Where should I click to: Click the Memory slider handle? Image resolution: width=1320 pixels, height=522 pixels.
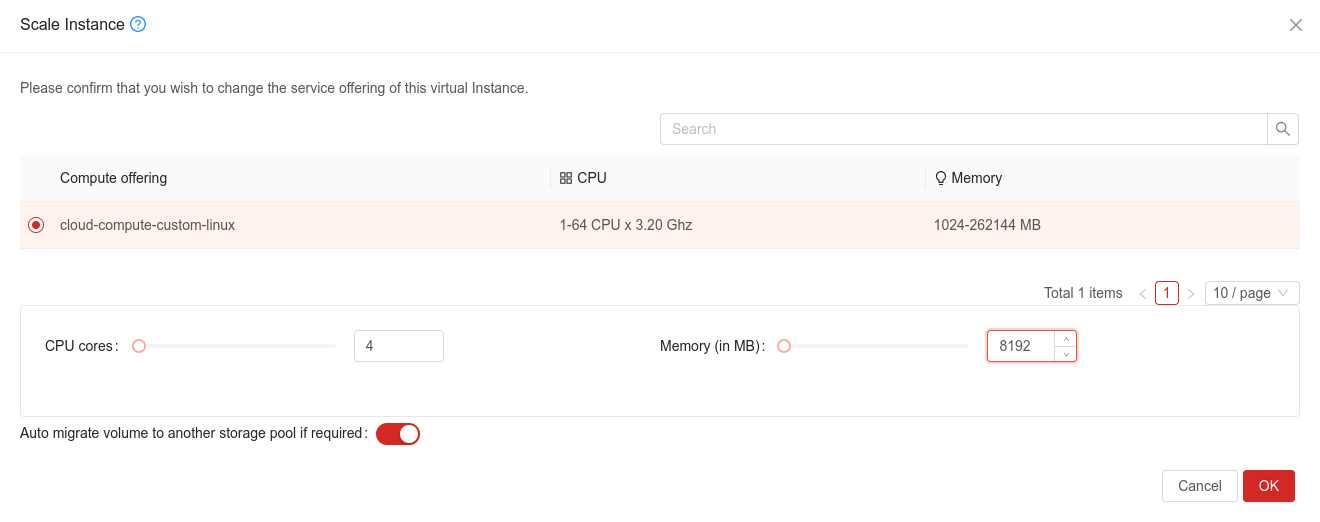pyautogui.click(x=784, y=346)
